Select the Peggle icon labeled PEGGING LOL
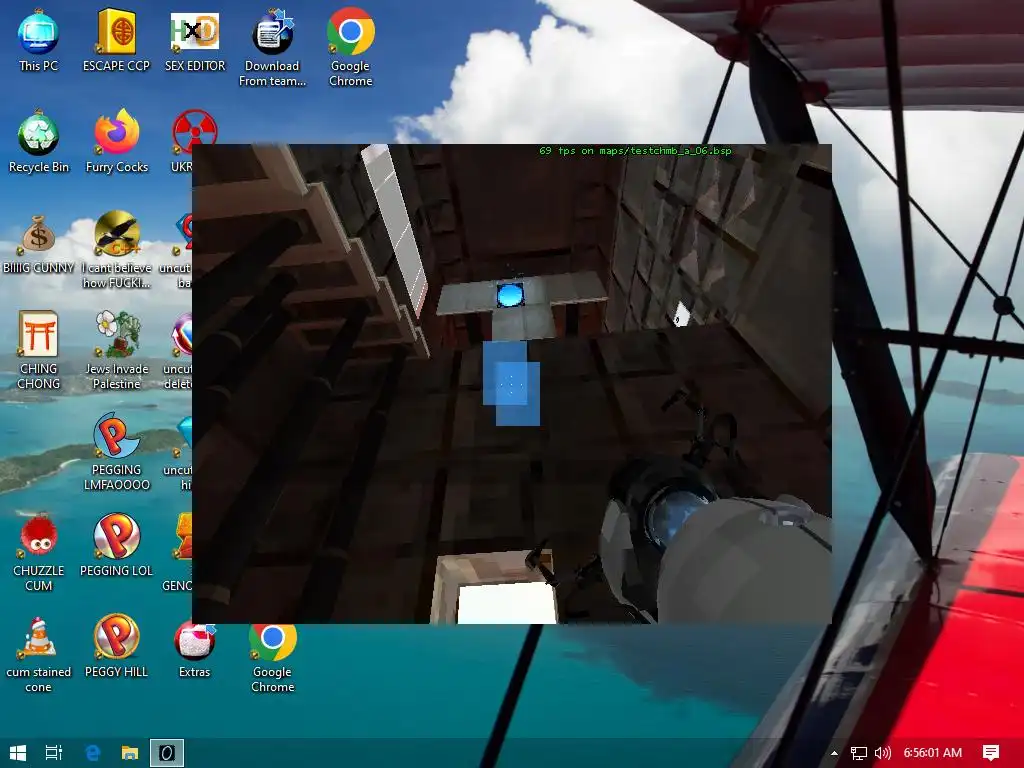 (x=116, y=546)
